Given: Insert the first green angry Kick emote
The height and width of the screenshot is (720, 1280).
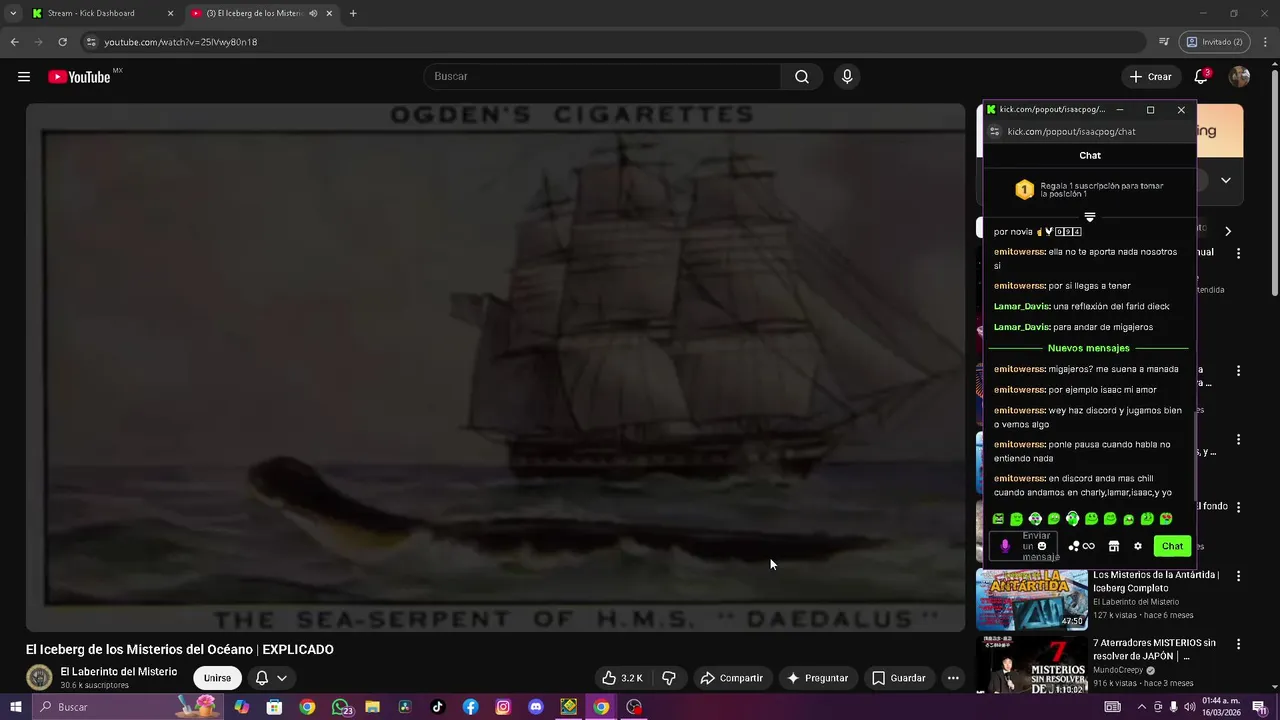Looking at the screenshot, I should pos(998,519).
